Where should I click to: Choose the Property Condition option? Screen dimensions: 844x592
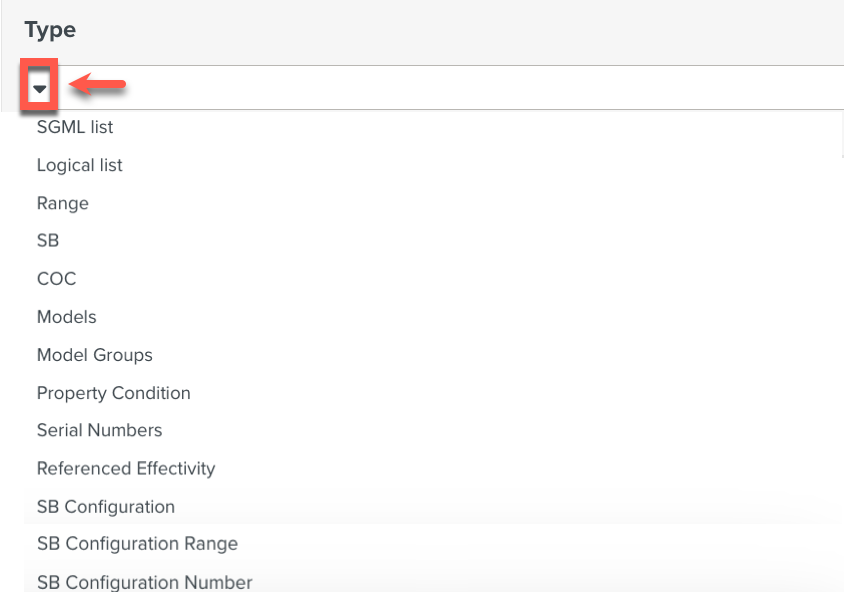click(113, 393)
